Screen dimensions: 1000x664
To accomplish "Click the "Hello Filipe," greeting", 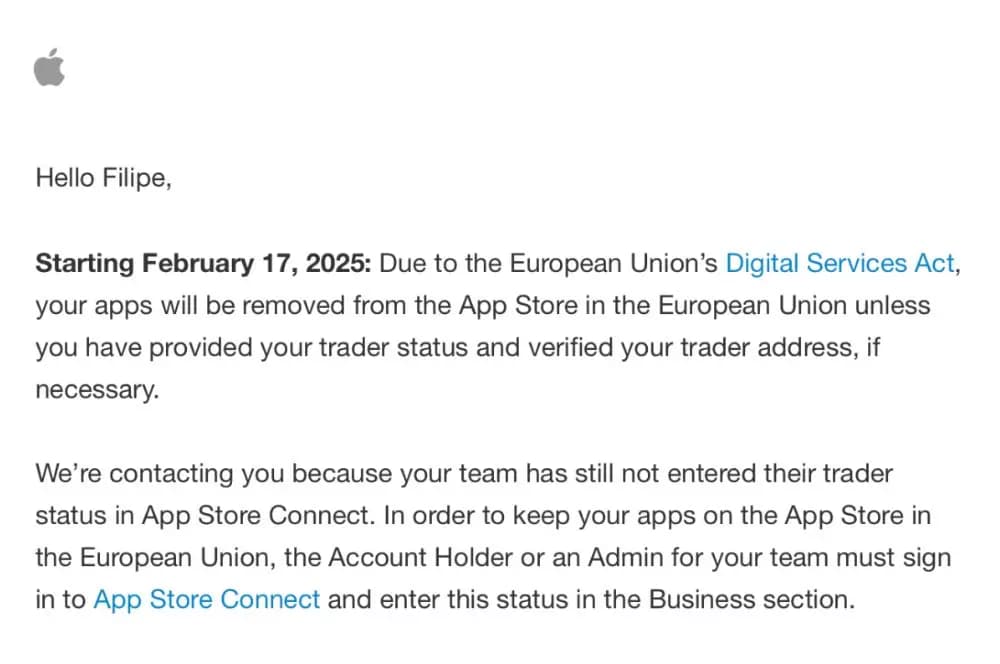I will coord(103,179).
